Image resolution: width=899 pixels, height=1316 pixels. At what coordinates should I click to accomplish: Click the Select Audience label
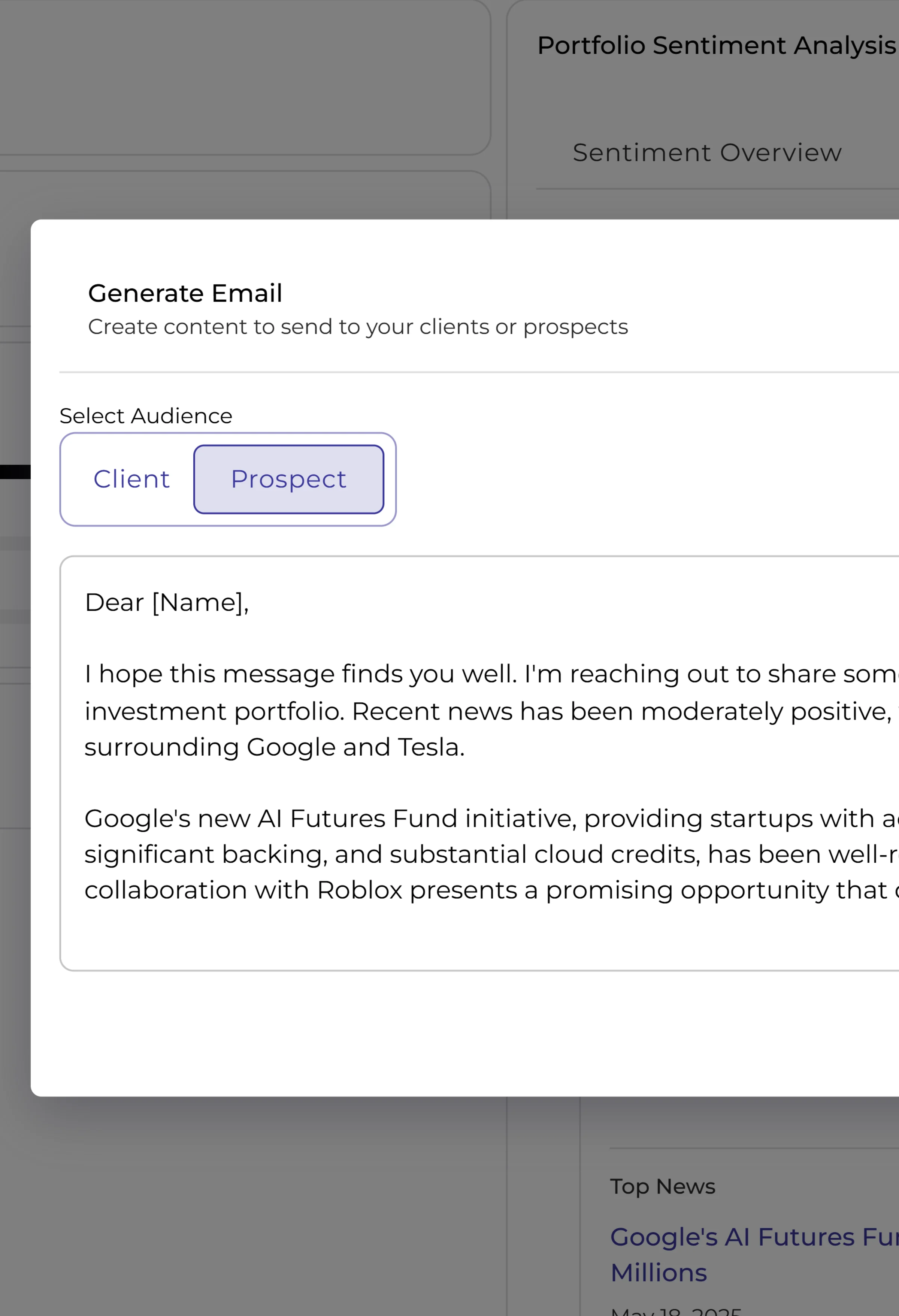146,416
